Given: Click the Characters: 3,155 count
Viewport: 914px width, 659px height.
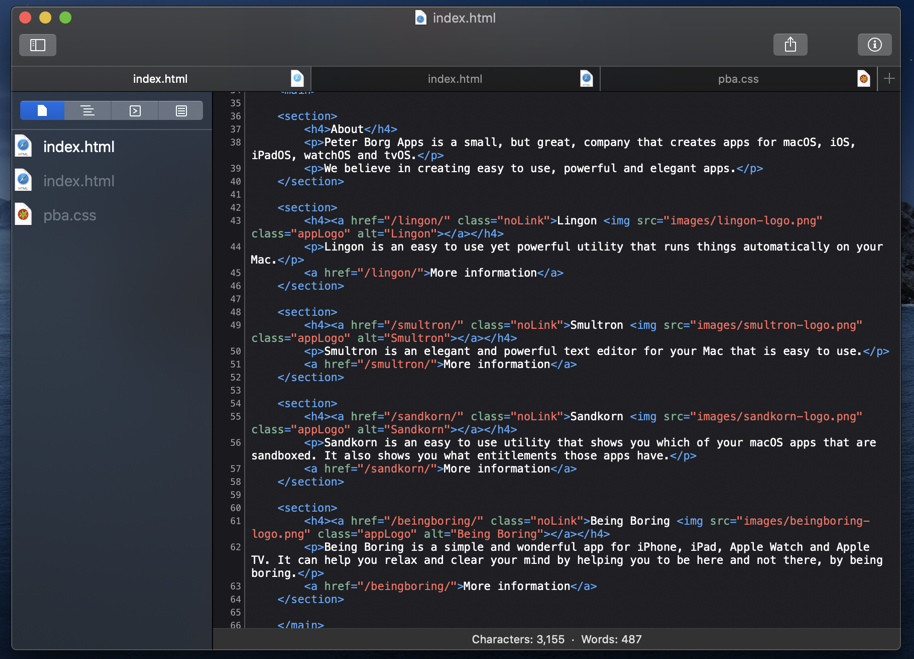Looking at the screenshot, I should (518, 639).
